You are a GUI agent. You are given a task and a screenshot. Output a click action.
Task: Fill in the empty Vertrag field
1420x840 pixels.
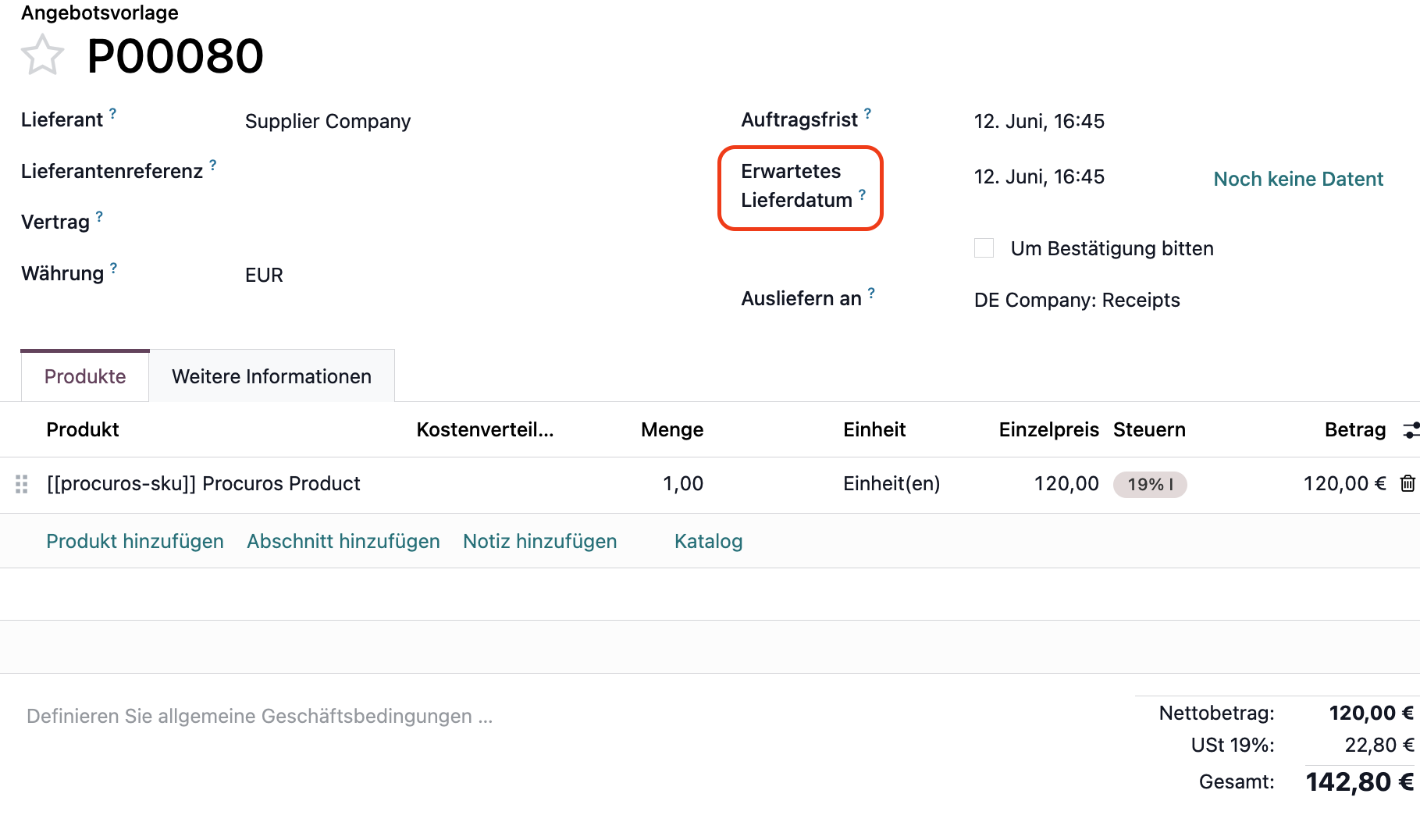468,222
